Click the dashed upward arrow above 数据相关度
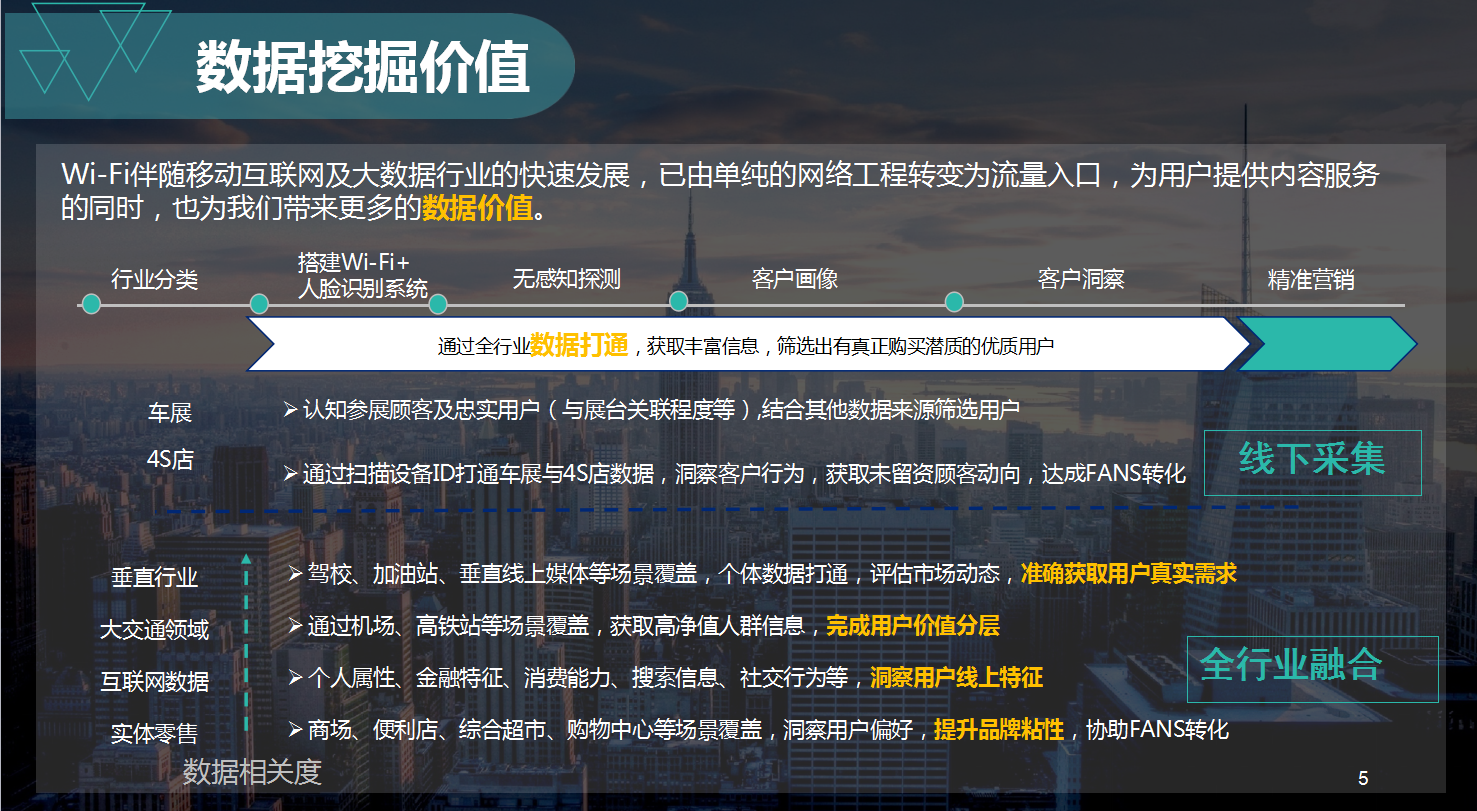This screenshot has width=1477, height=811. pos(245,640)
